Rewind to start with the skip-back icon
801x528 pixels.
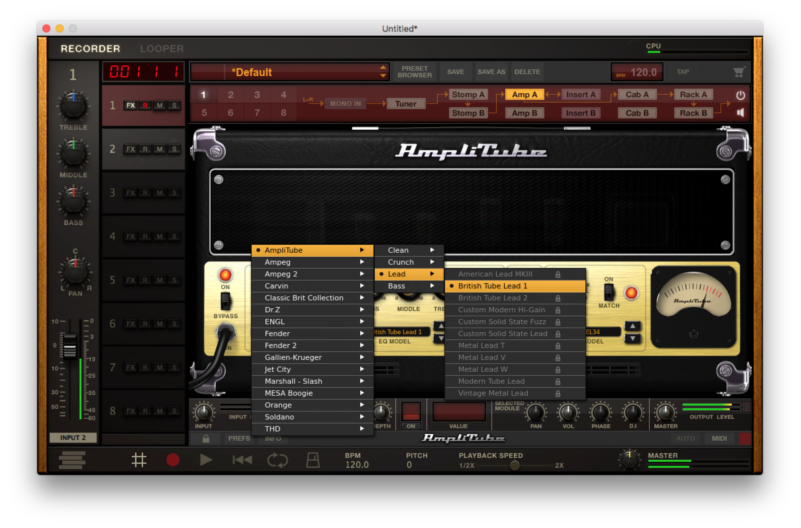(x=242, y=460)
